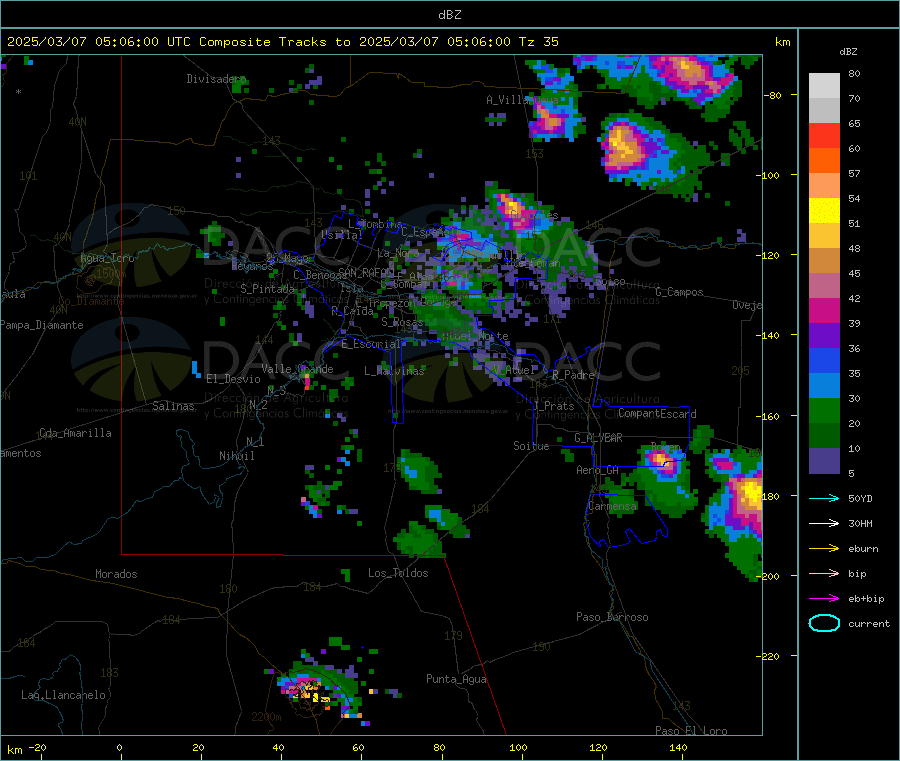
Task: Click the 'E_Escorial' label
Action: coord(371,344)
